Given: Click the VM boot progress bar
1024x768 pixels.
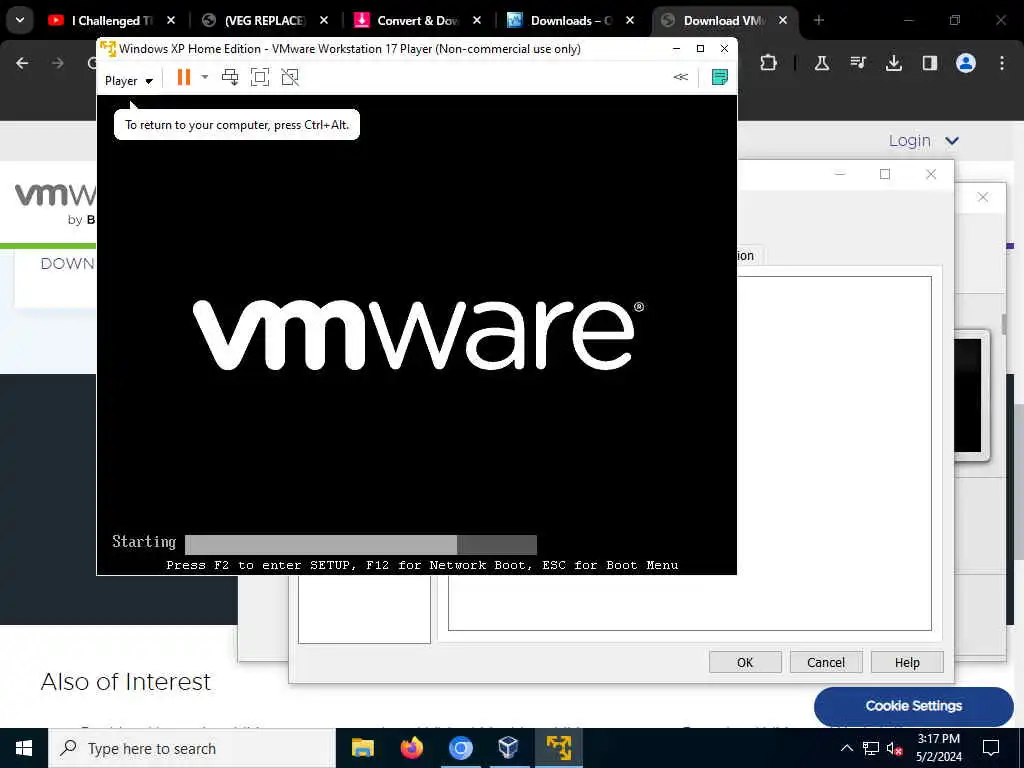Looking at the screenshot, I should coord(361,544).
